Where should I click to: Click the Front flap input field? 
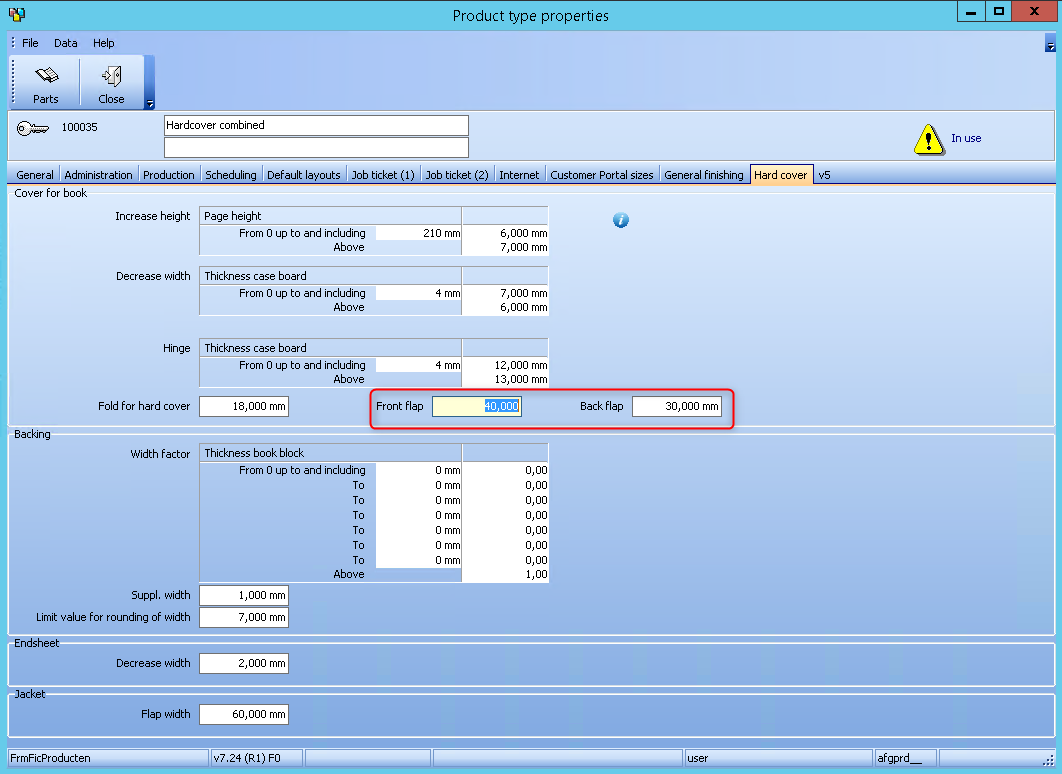[477, 406]
